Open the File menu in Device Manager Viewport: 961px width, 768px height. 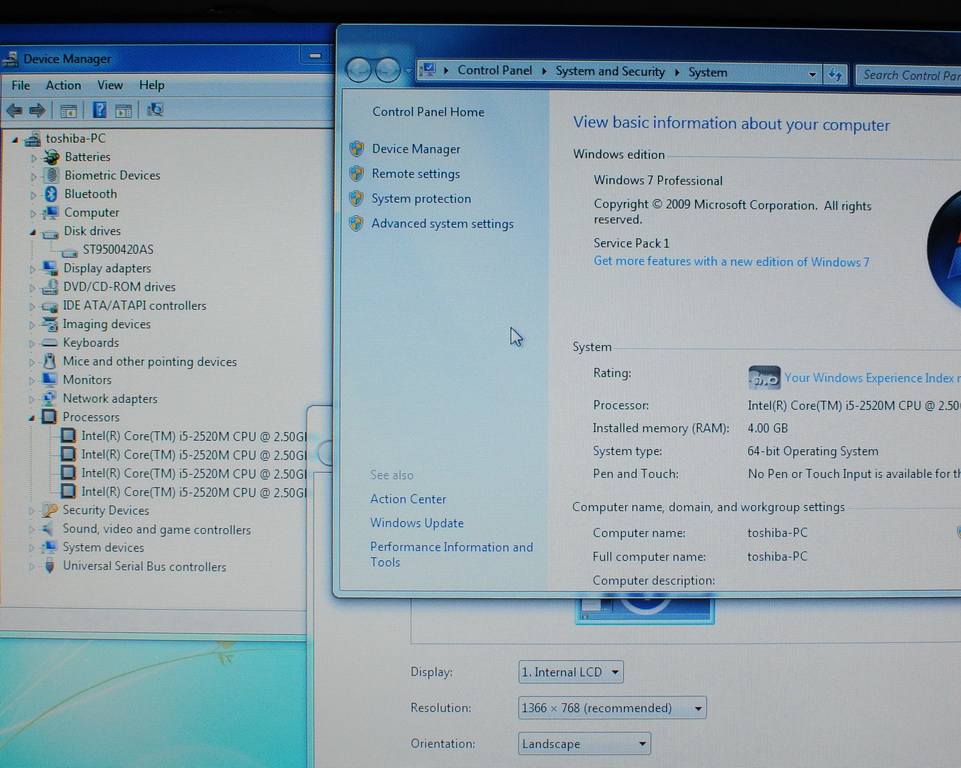click(21, 85)
